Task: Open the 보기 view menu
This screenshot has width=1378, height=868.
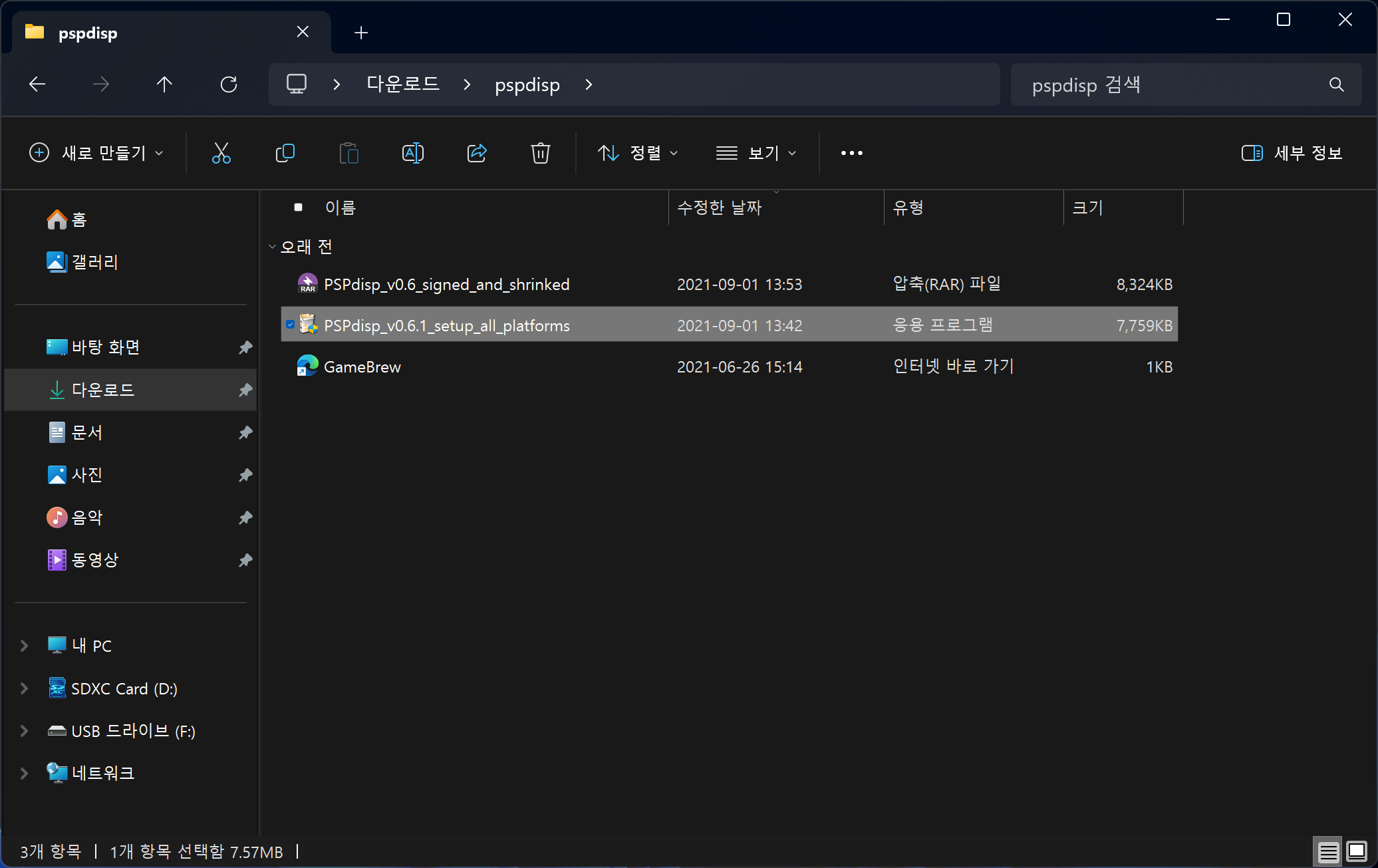Action: tap(756, 153)
